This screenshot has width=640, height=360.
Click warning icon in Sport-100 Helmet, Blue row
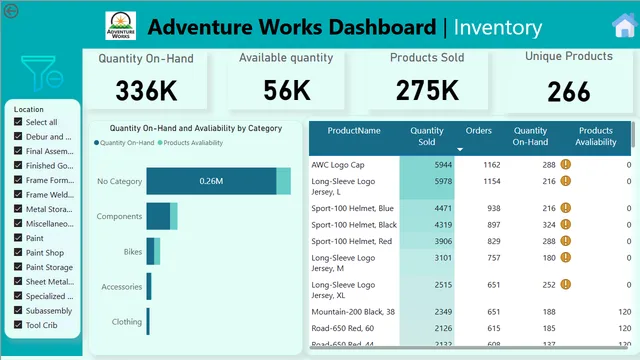[x=565, y=208]
